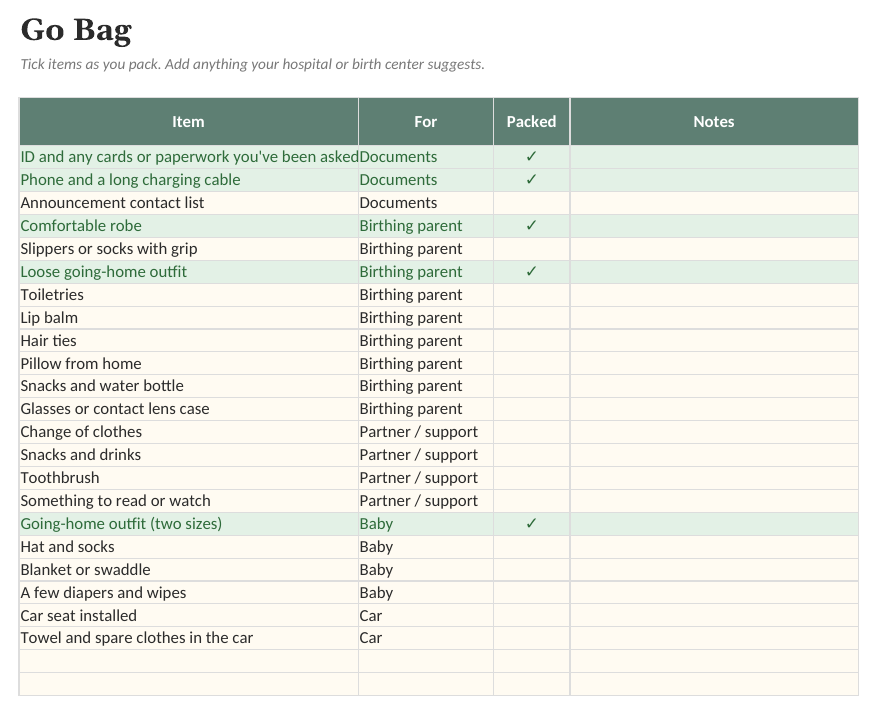
Task: Select 'Phone and a long charging cable' cell
Action: coord(188,180)
